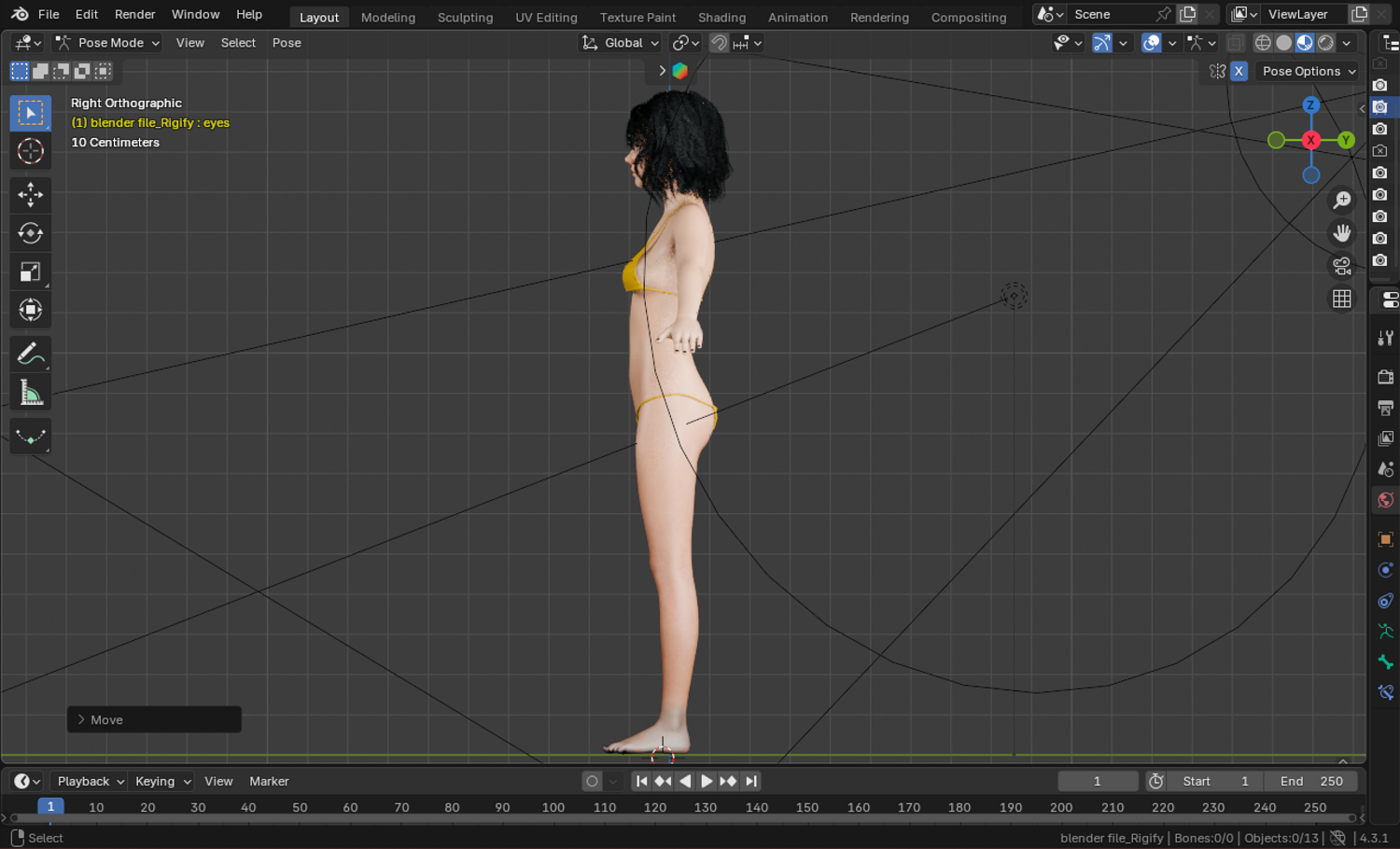Select the Annotate pencil tool
Viewport: 1400px width, 849px height.
point(30,354)
